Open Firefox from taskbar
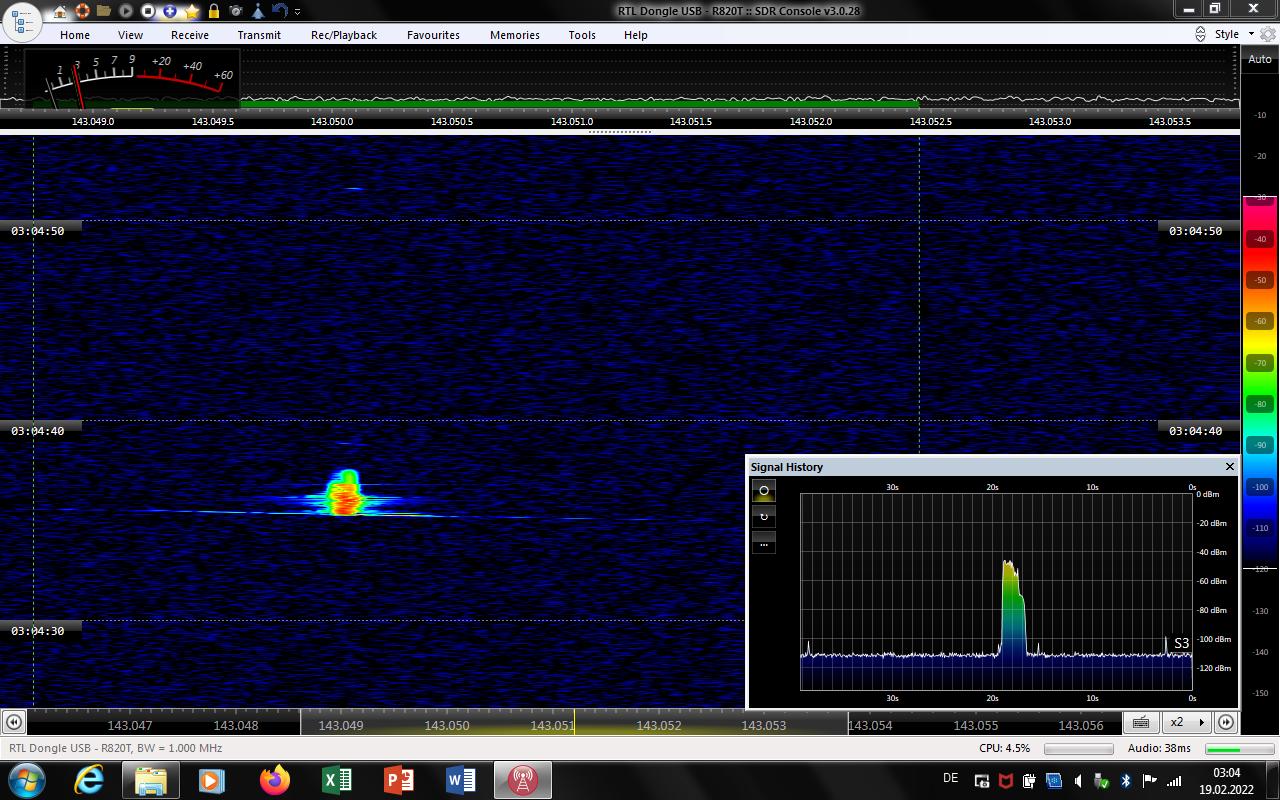This screenshot has width=1280, height=800. pyautogui.click(x=274, y=780)
